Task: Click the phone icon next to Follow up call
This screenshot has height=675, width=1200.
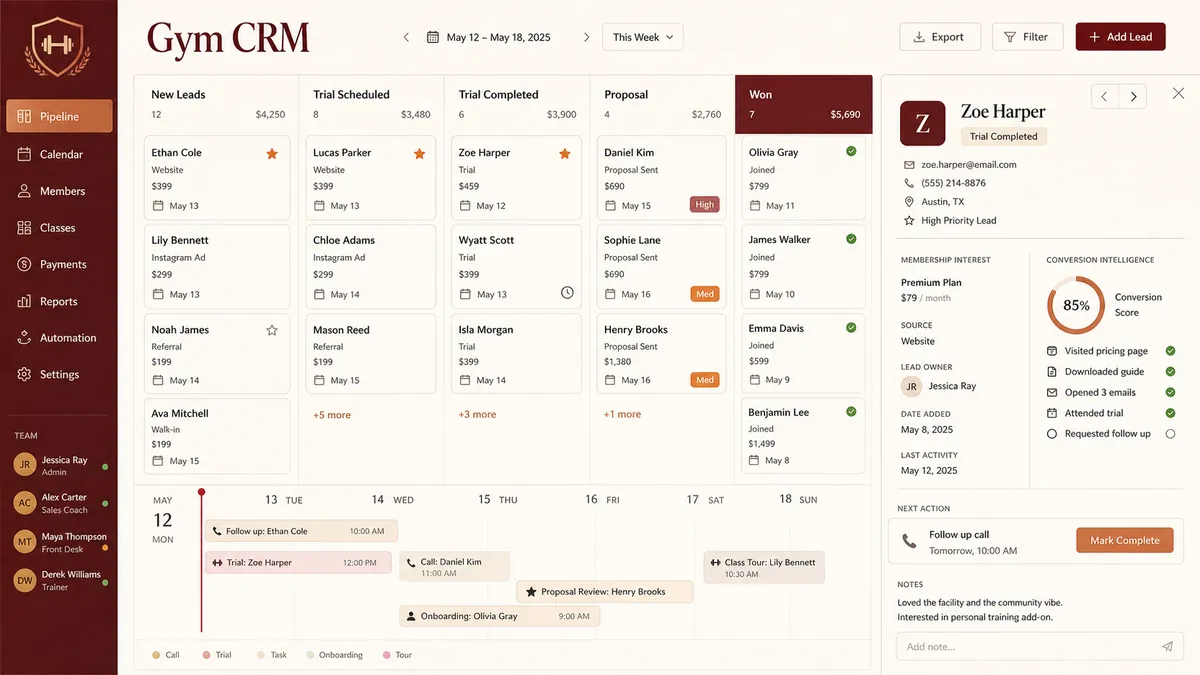Action: 909,541
